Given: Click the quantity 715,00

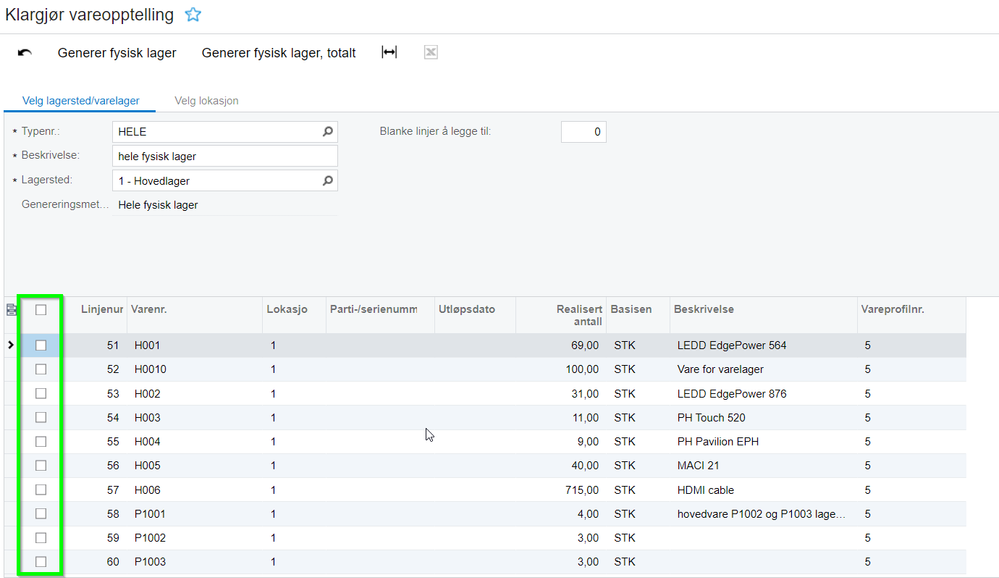Looking at the screenshot, I should tap(582, 489).
